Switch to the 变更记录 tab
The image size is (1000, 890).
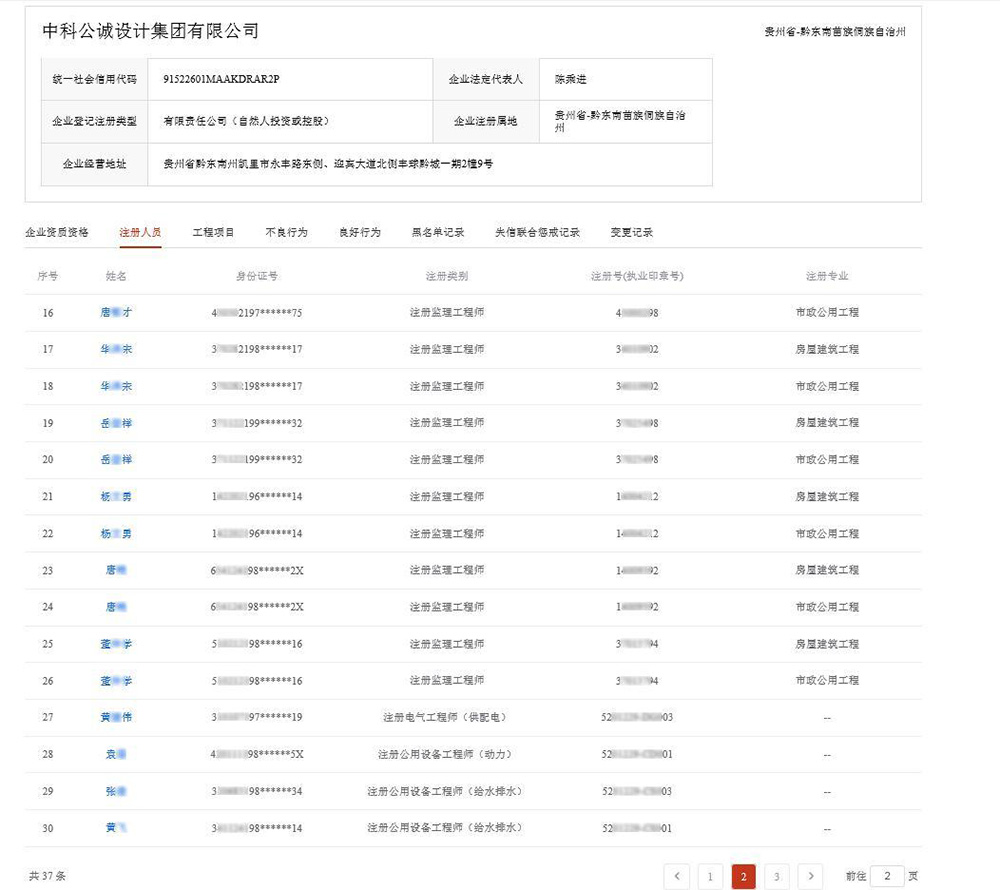pos(632,232)
